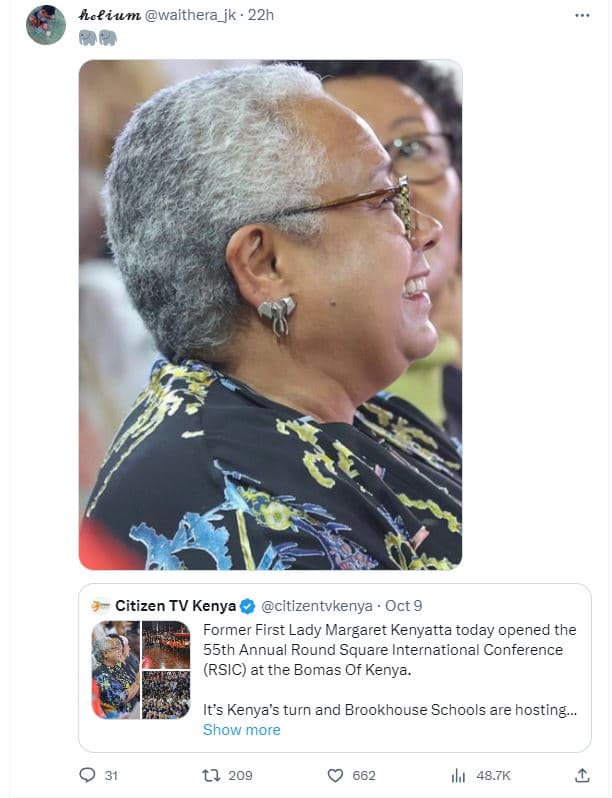612x798 pixels.
Task: Open the quoted tweet text body
Action: click(x=390, y=670)
